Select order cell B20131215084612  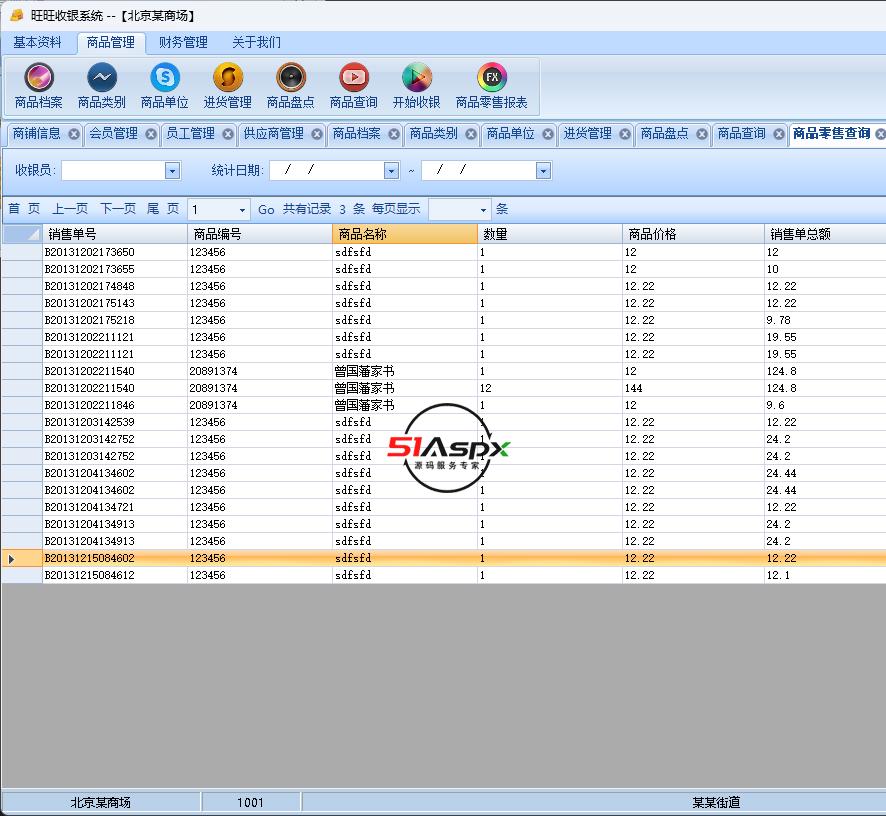pos(115,575)
